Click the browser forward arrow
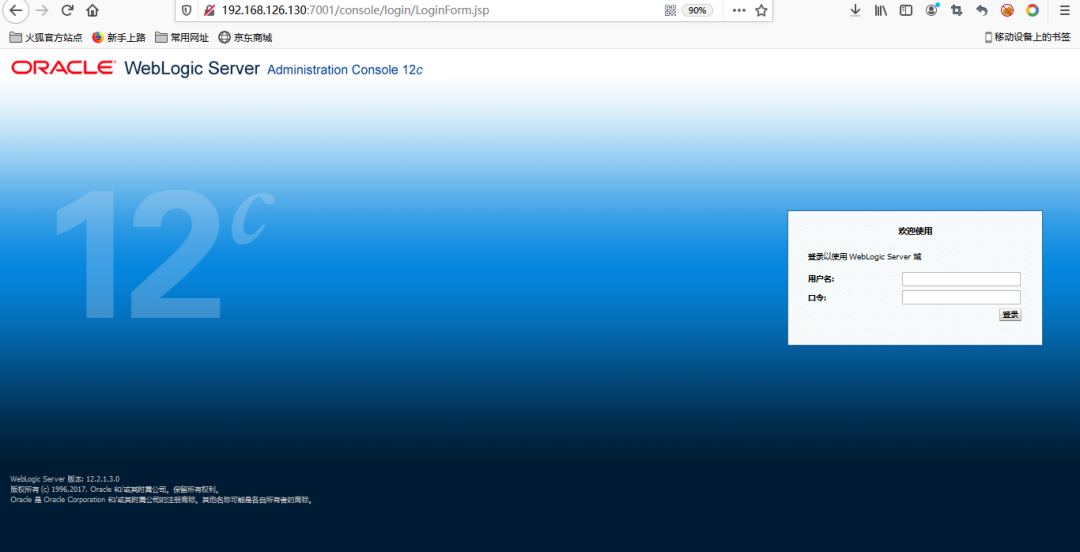Viewport: 1080px width, 552px height. coord(41,10)
